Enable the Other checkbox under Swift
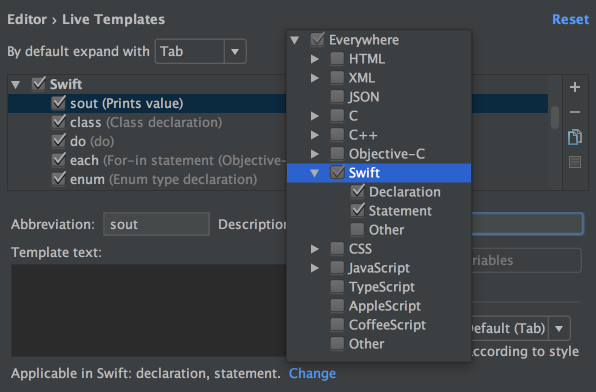The image size is (596, 392). pyautogui.click(x=357, y=230)
